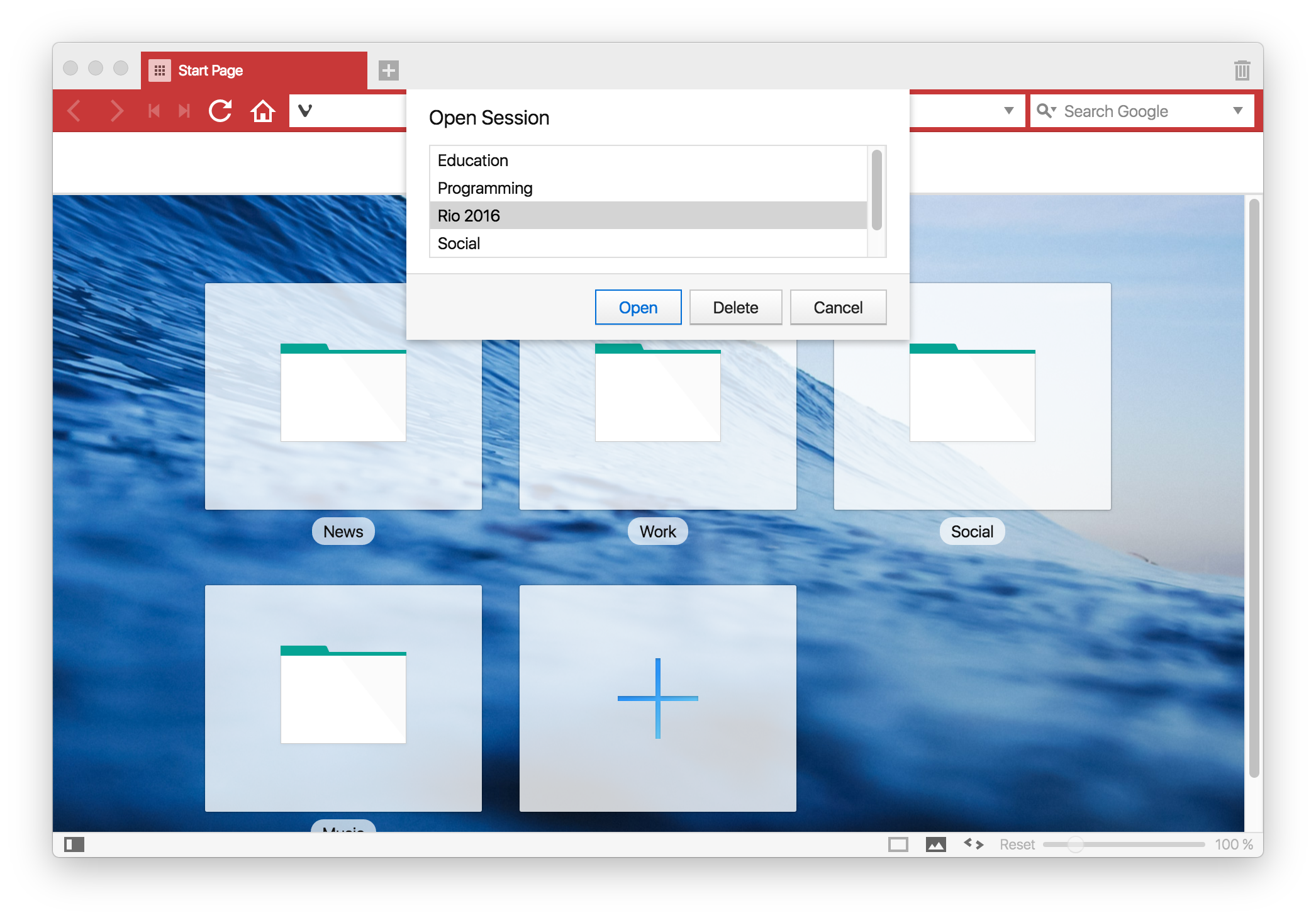Click the Rewind navigation icon

pos(153,111)
